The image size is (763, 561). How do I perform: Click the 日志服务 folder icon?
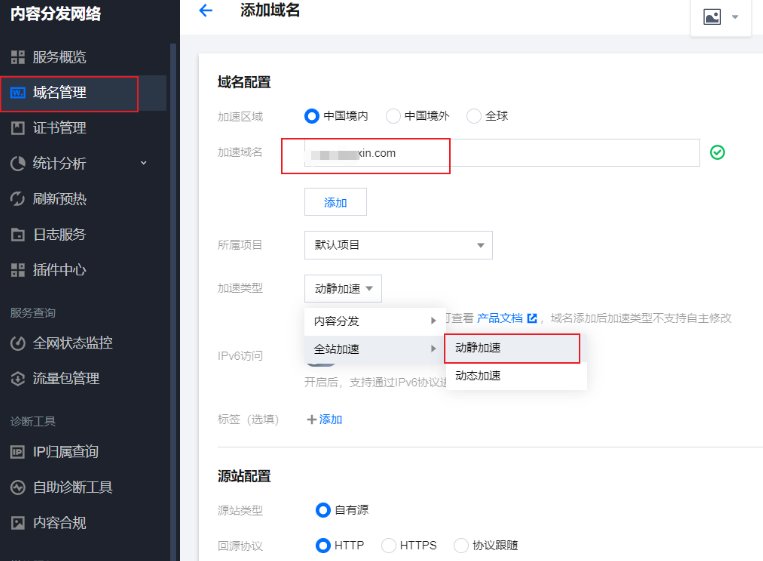click(18, 235)
